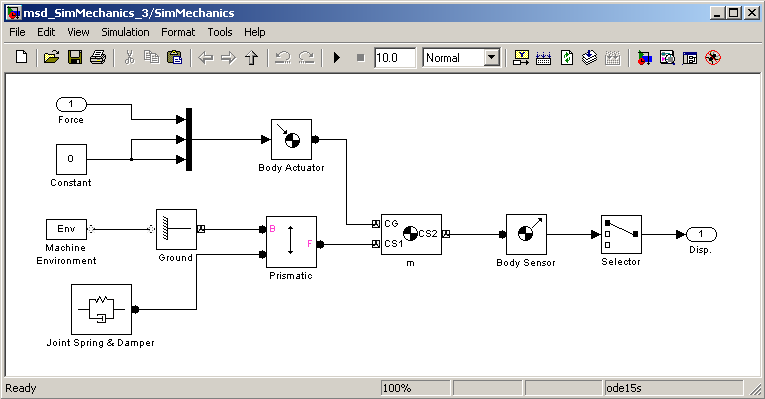Stop simulation with the square stop button
This screenshot has height=399, width=765.
click(361, 58)
